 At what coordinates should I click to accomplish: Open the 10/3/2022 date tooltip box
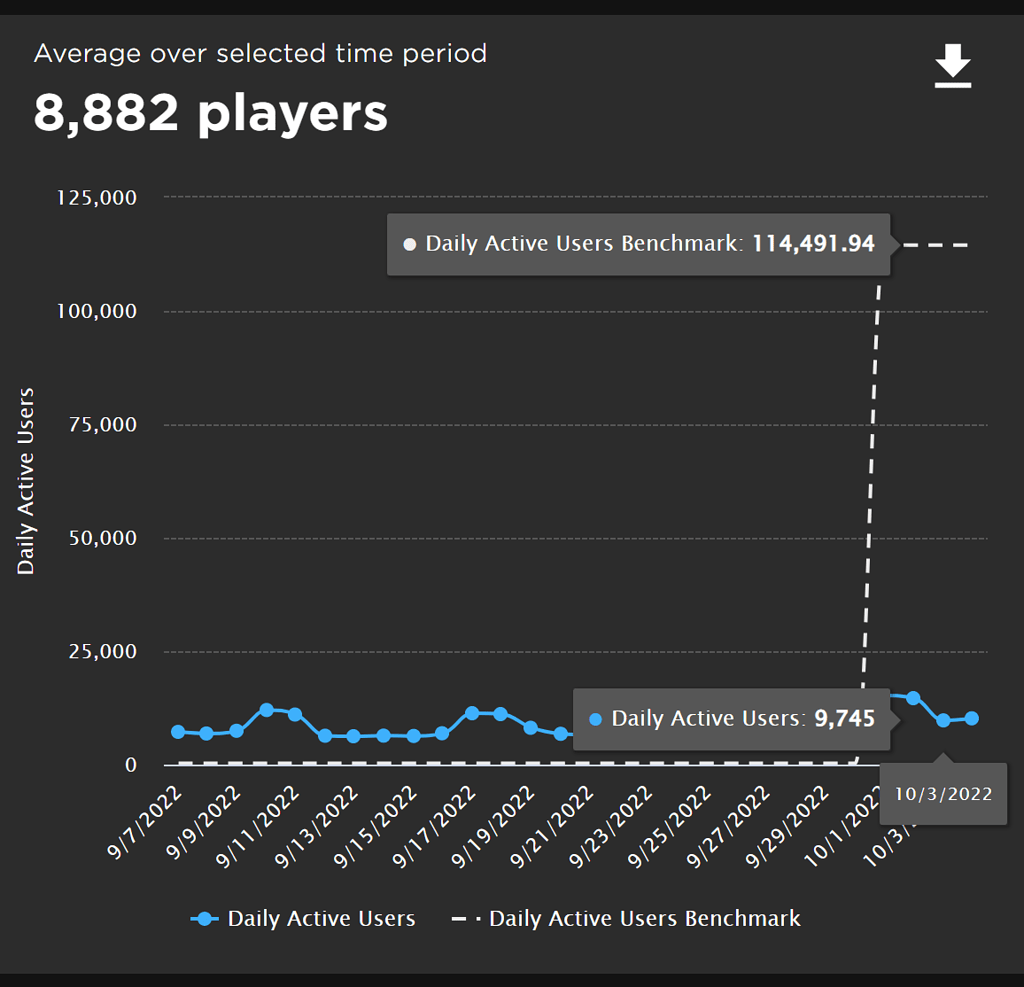941,793
